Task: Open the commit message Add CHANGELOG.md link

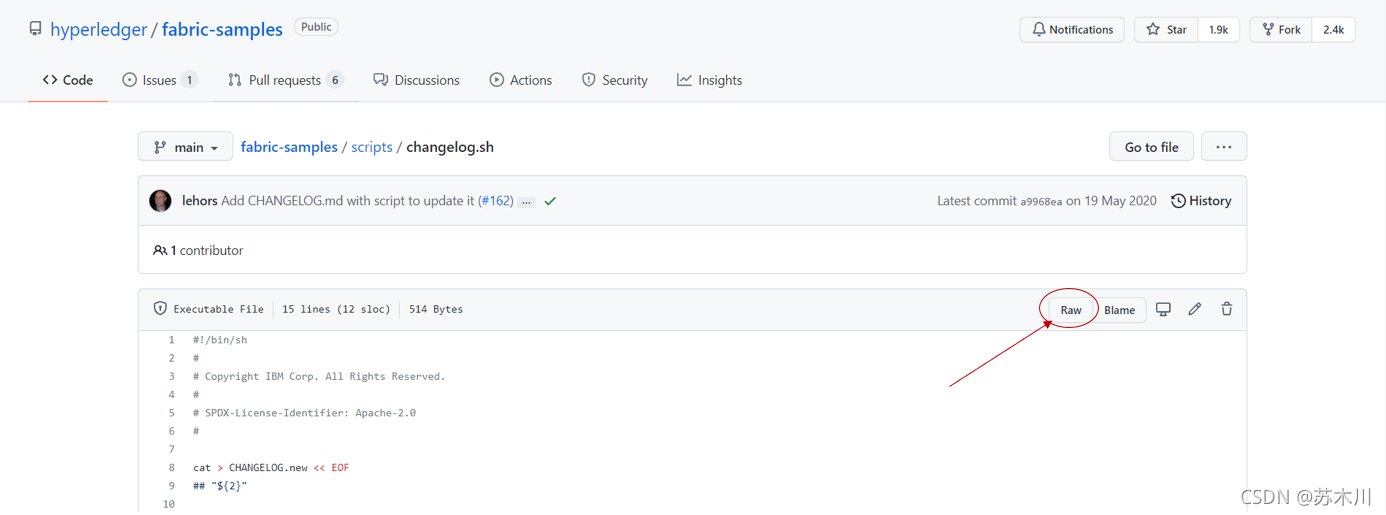Action: 347,201
